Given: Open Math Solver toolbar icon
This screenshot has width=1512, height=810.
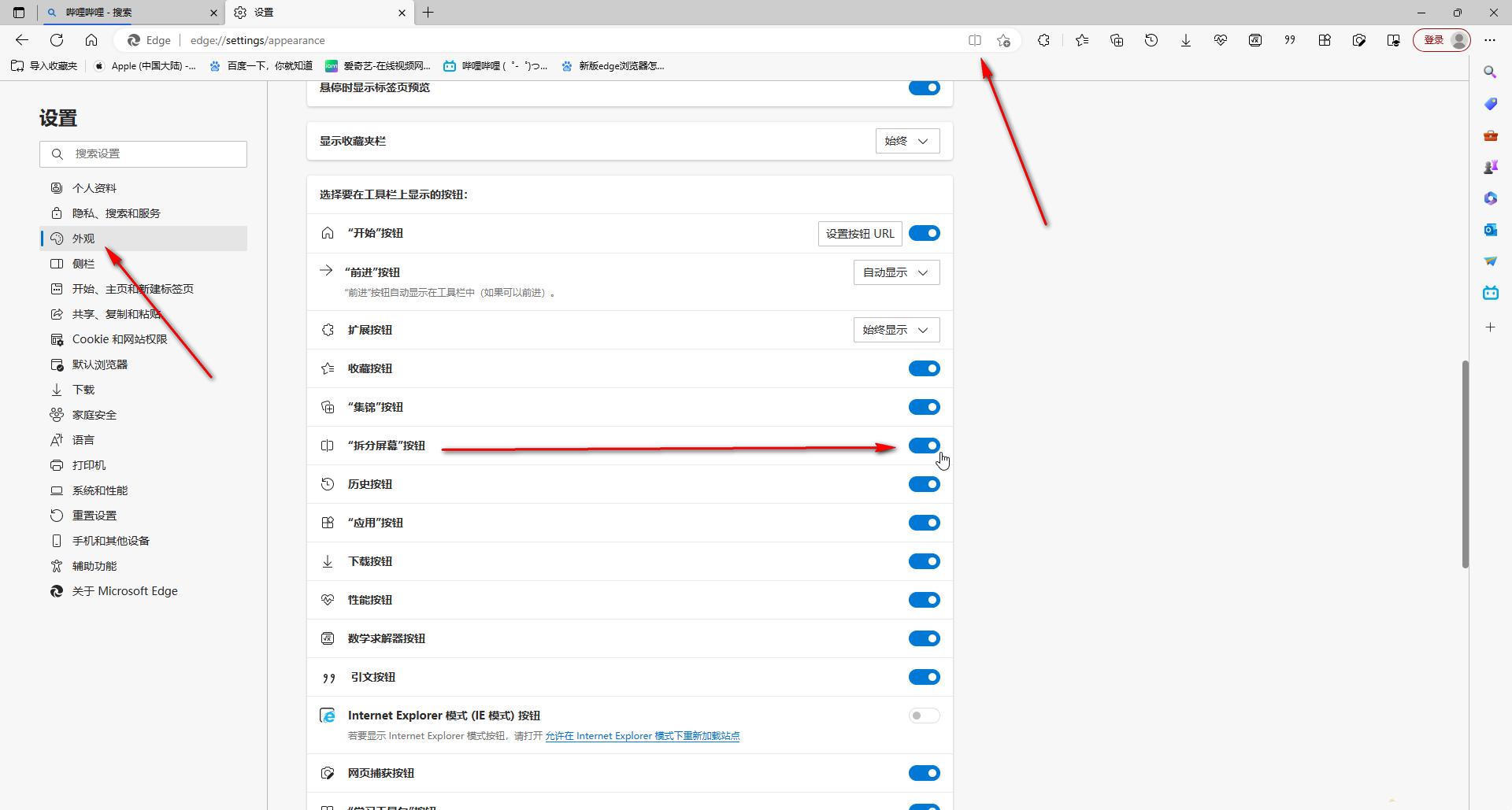Looking at the screenshot, I should [x=1255, y=40].
